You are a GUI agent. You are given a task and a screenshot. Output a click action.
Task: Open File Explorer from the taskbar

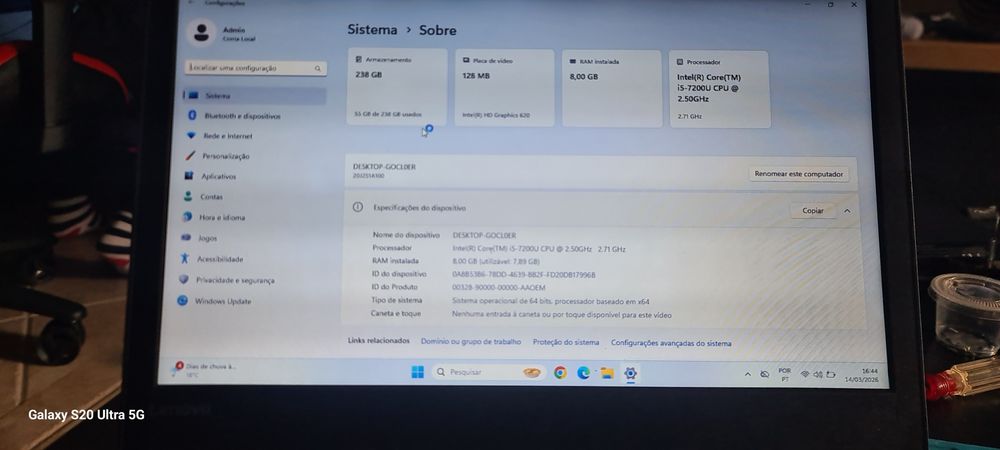click(607, 374)
